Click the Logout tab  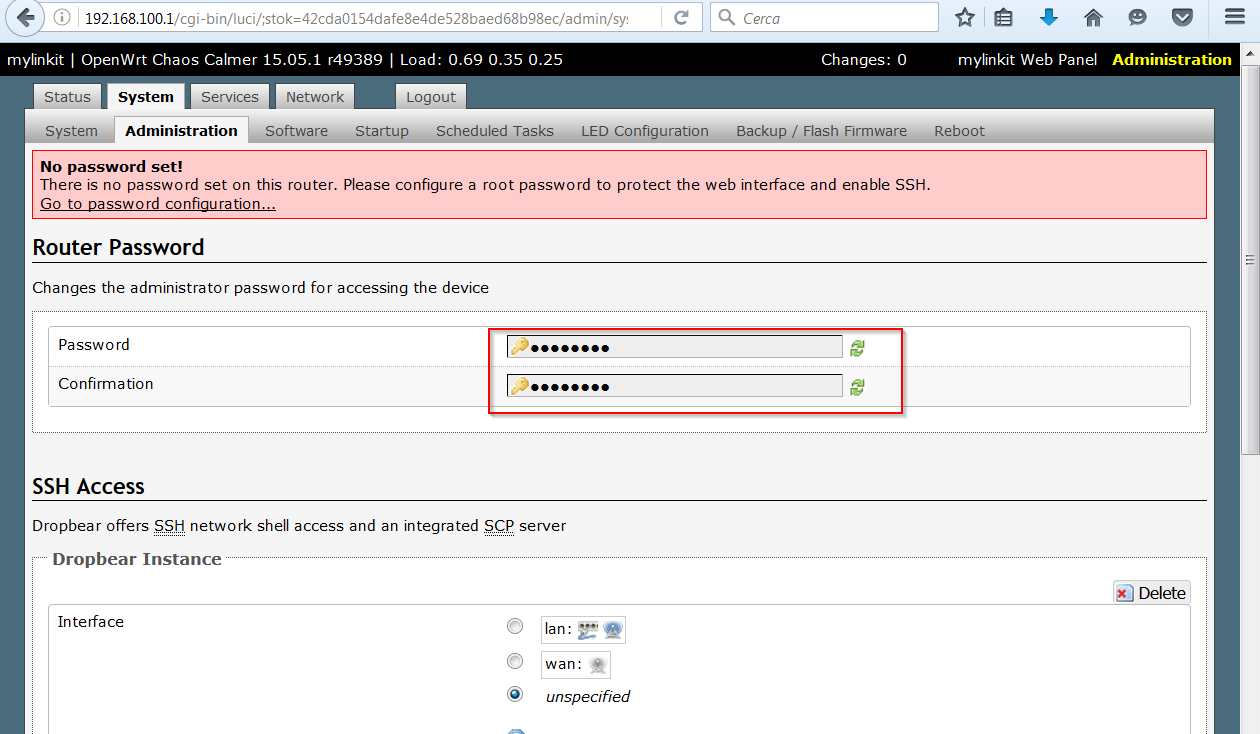431,97
